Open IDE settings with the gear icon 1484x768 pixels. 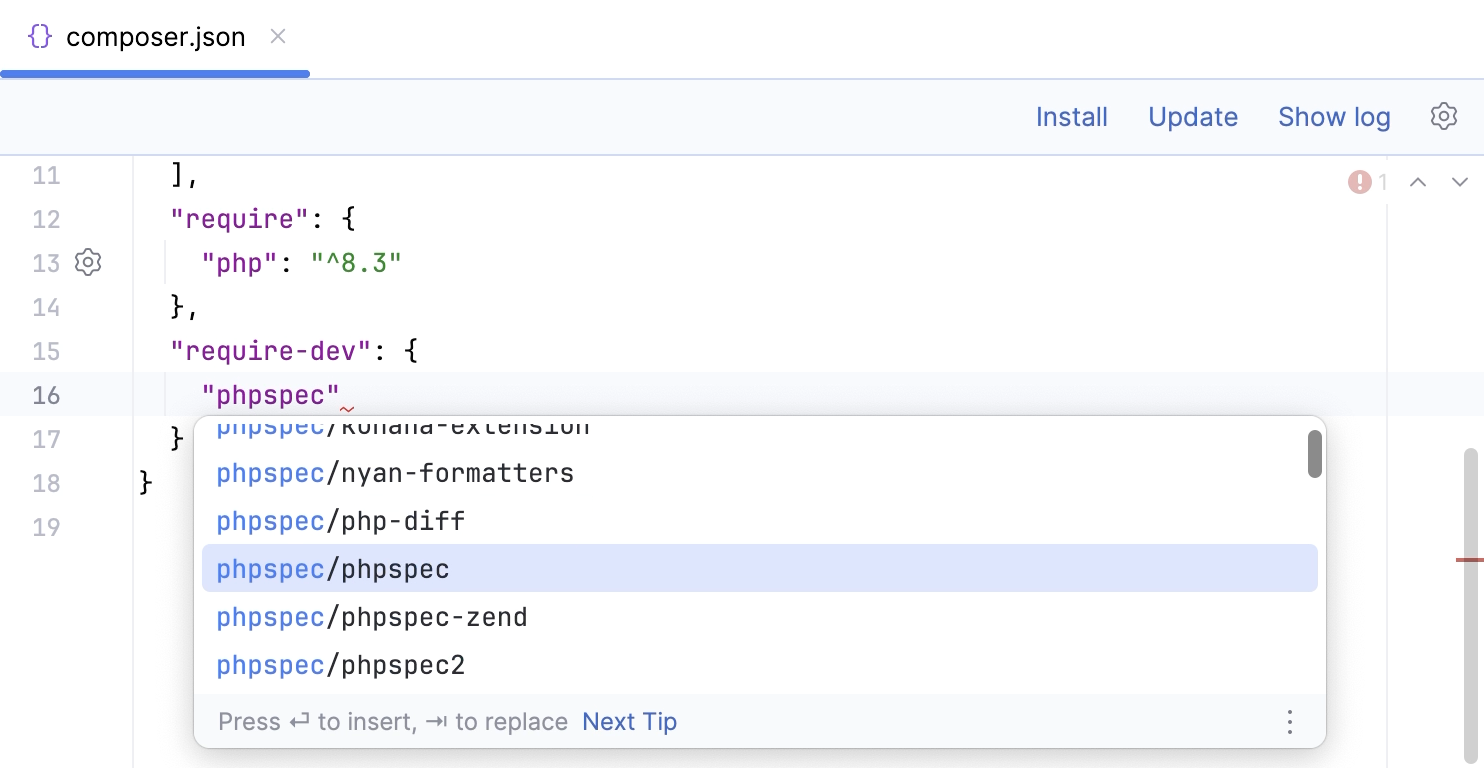1443,116
